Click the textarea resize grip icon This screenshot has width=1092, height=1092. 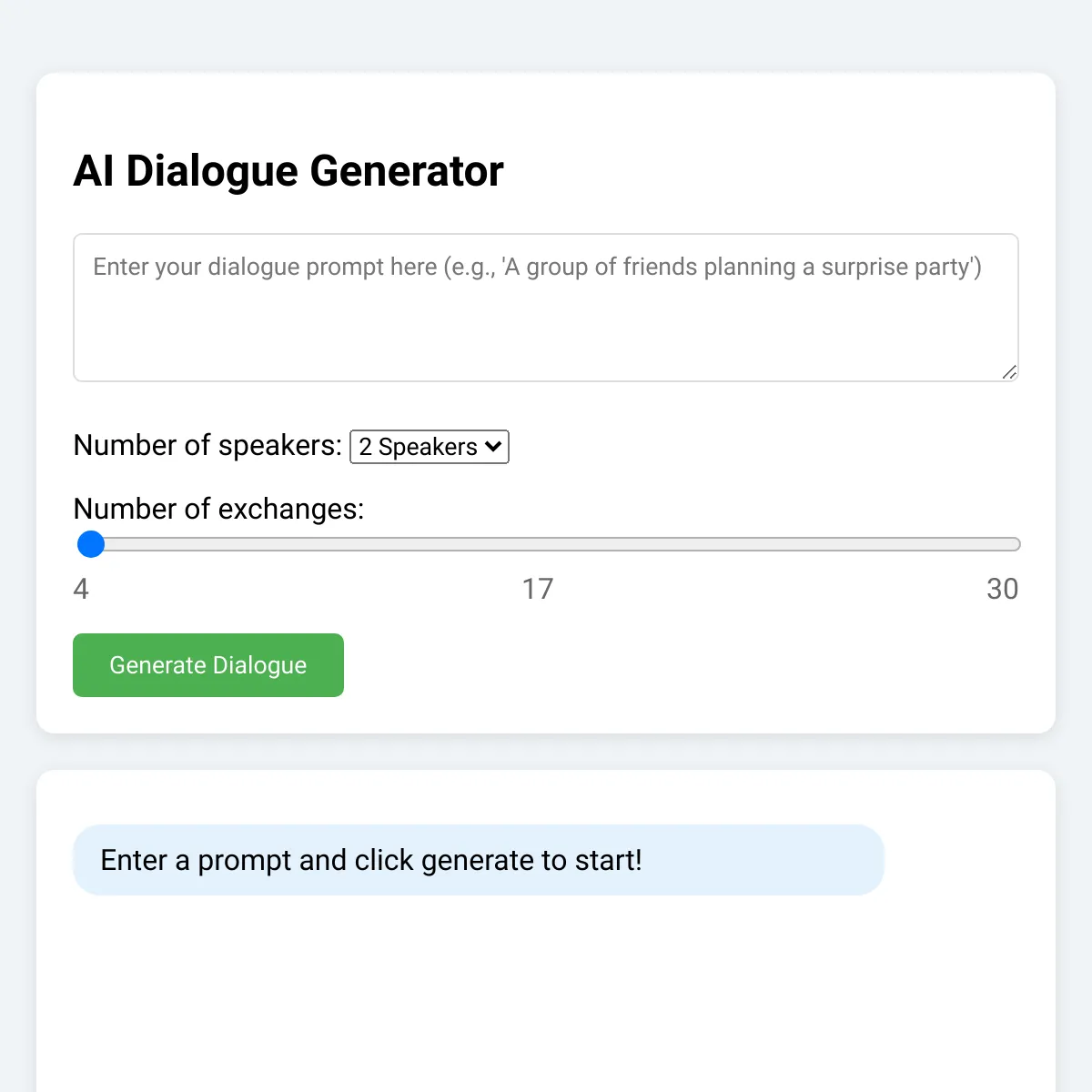tap(1009, 371)
